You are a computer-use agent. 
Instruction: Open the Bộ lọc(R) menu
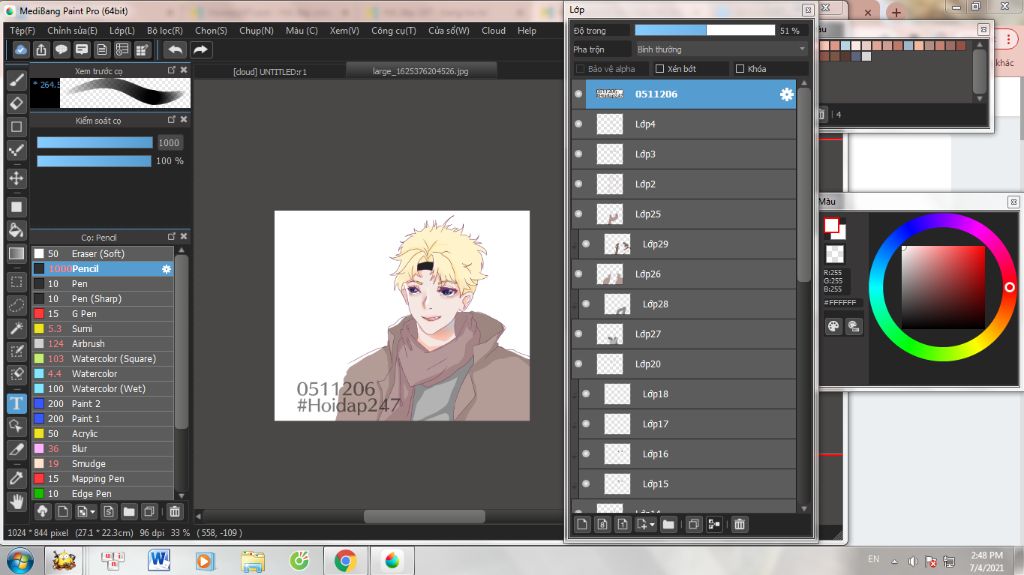165,31
